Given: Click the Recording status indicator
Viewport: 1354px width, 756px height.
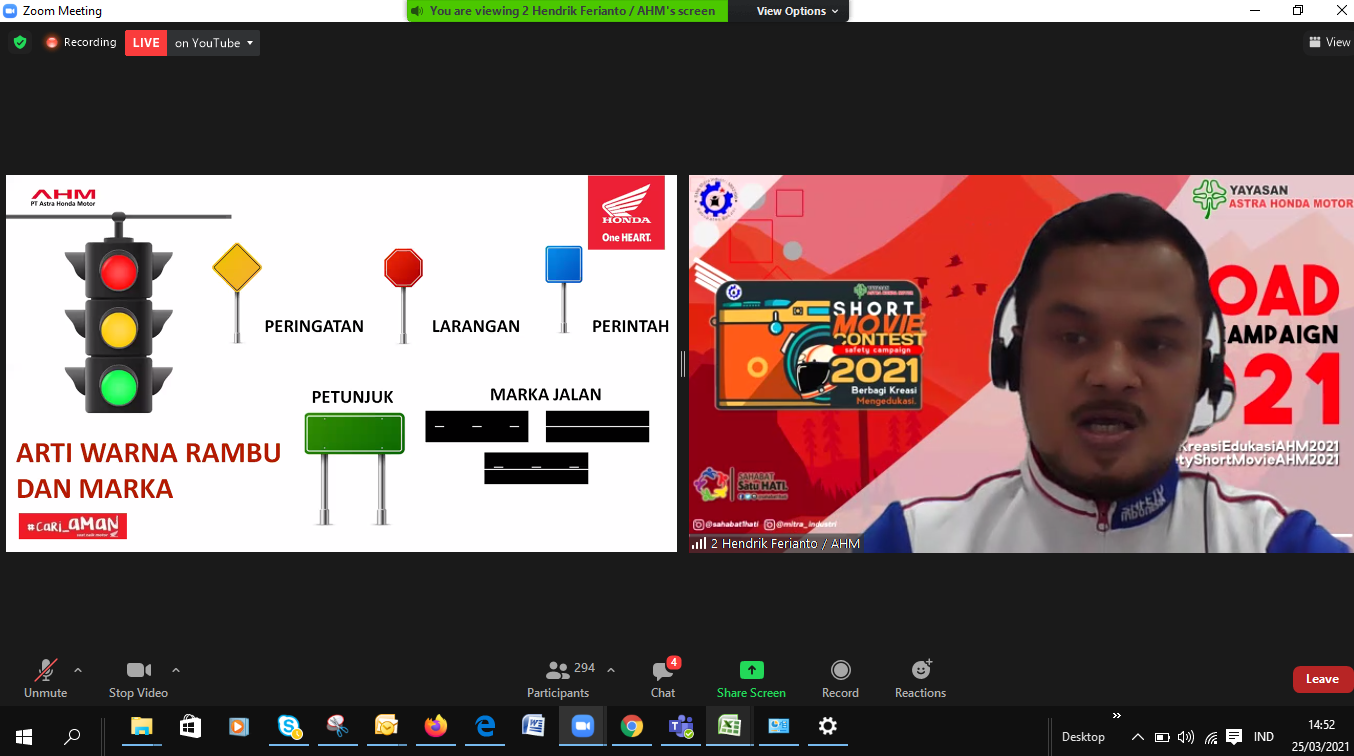Looking at the screenshot, I should [x=80, y=43].
